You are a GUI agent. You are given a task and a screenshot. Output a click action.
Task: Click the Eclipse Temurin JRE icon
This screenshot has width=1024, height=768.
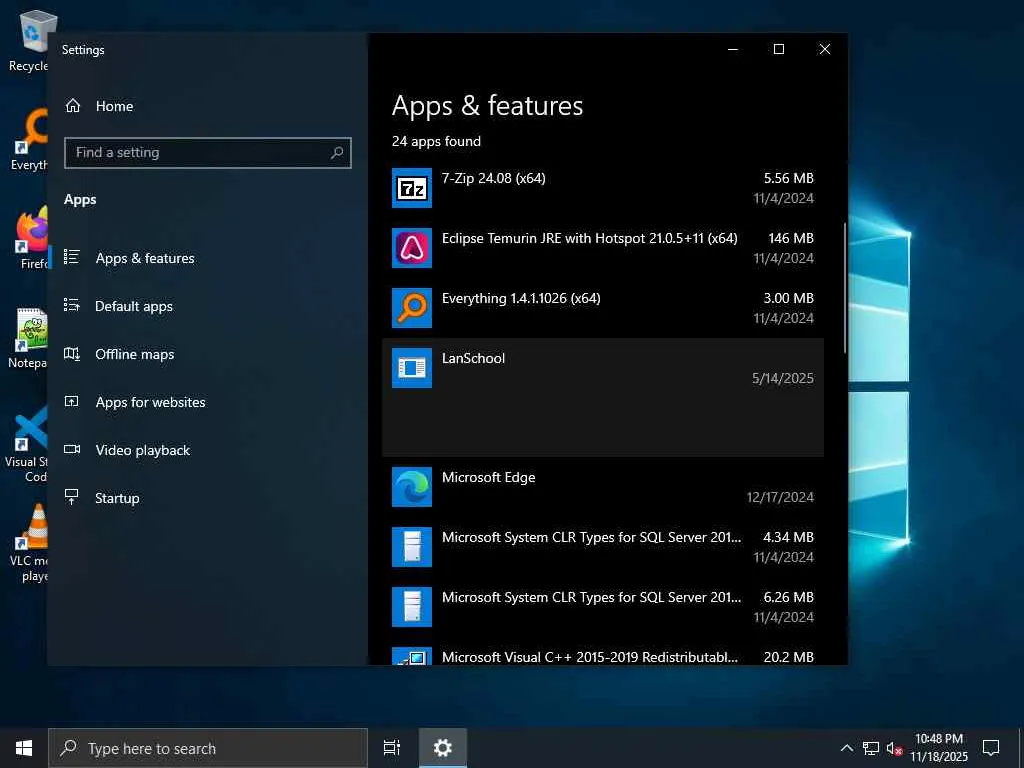[411, 248]
